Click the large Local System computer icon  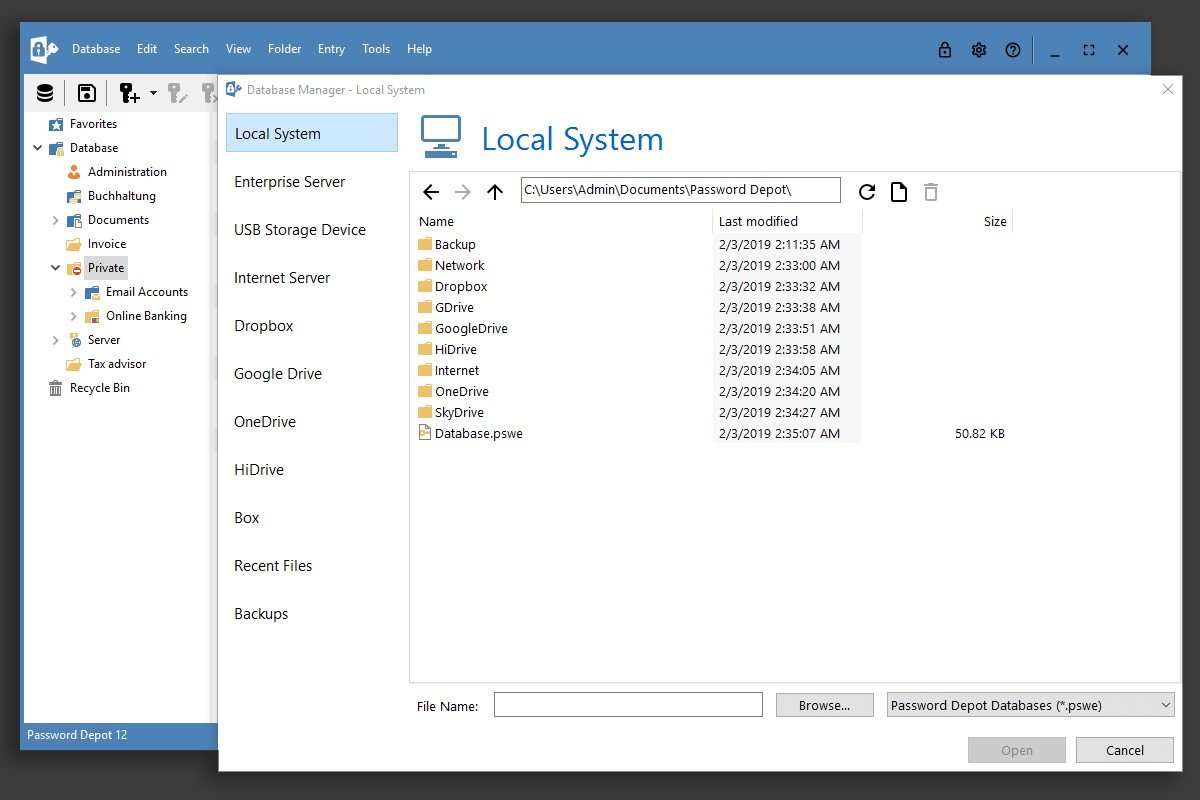click(x=441, y=137)
